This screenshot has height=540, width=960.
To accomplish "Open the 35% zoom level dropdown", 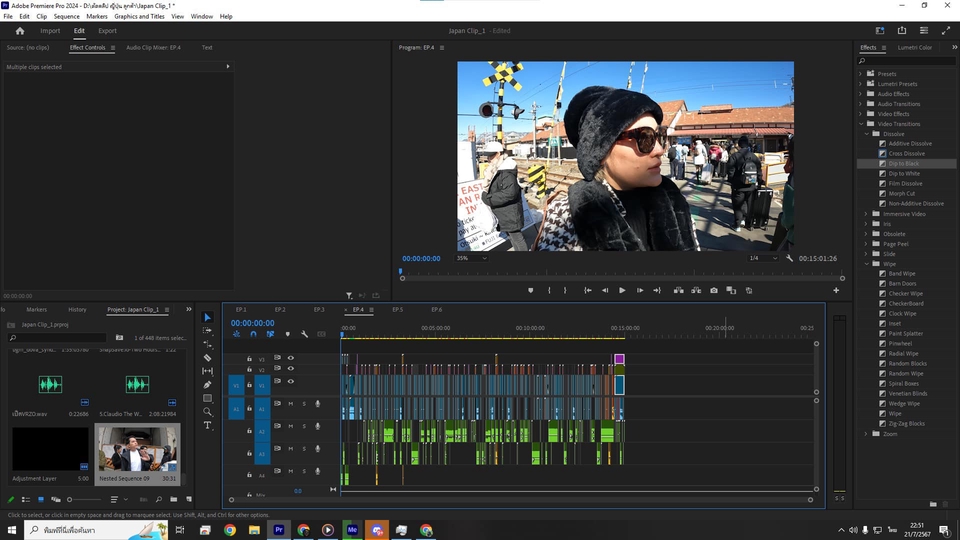I will (x=471, y=258).
